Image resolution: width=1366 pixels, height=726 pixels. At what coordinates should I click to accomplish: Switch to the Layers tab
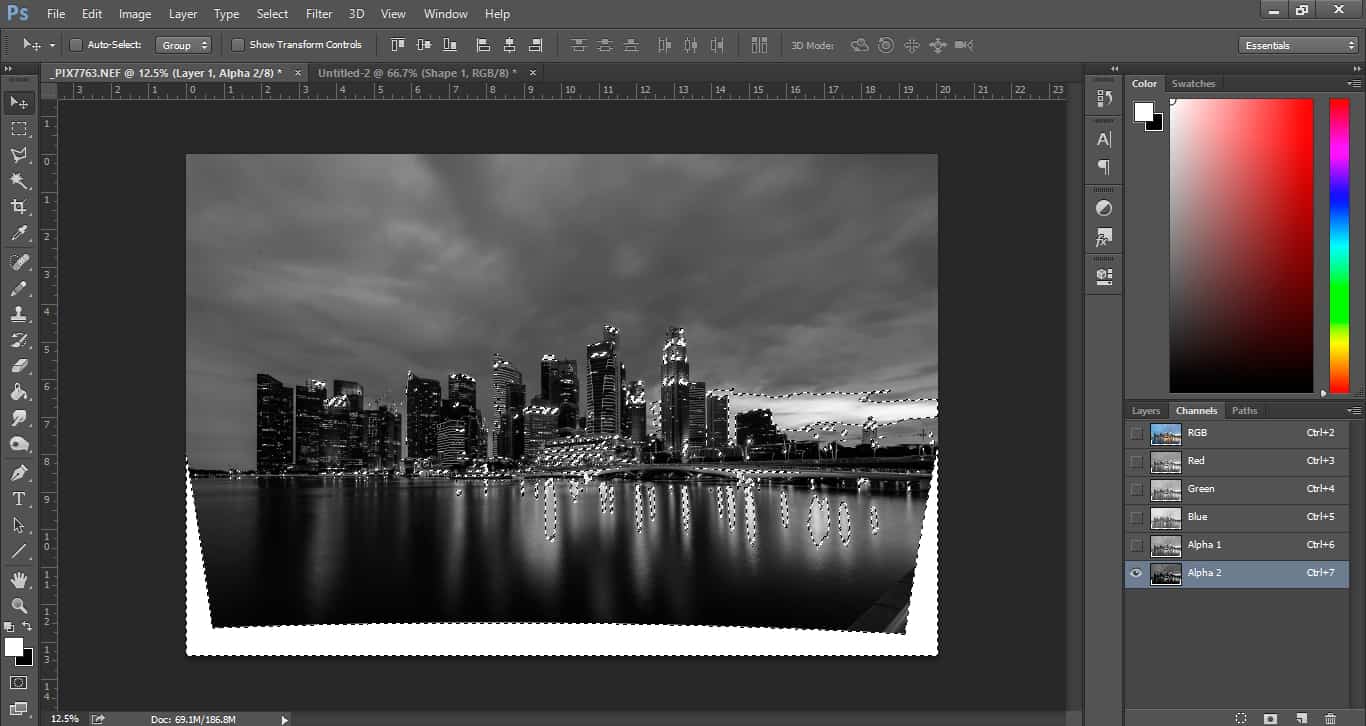tap(1146, 411)
